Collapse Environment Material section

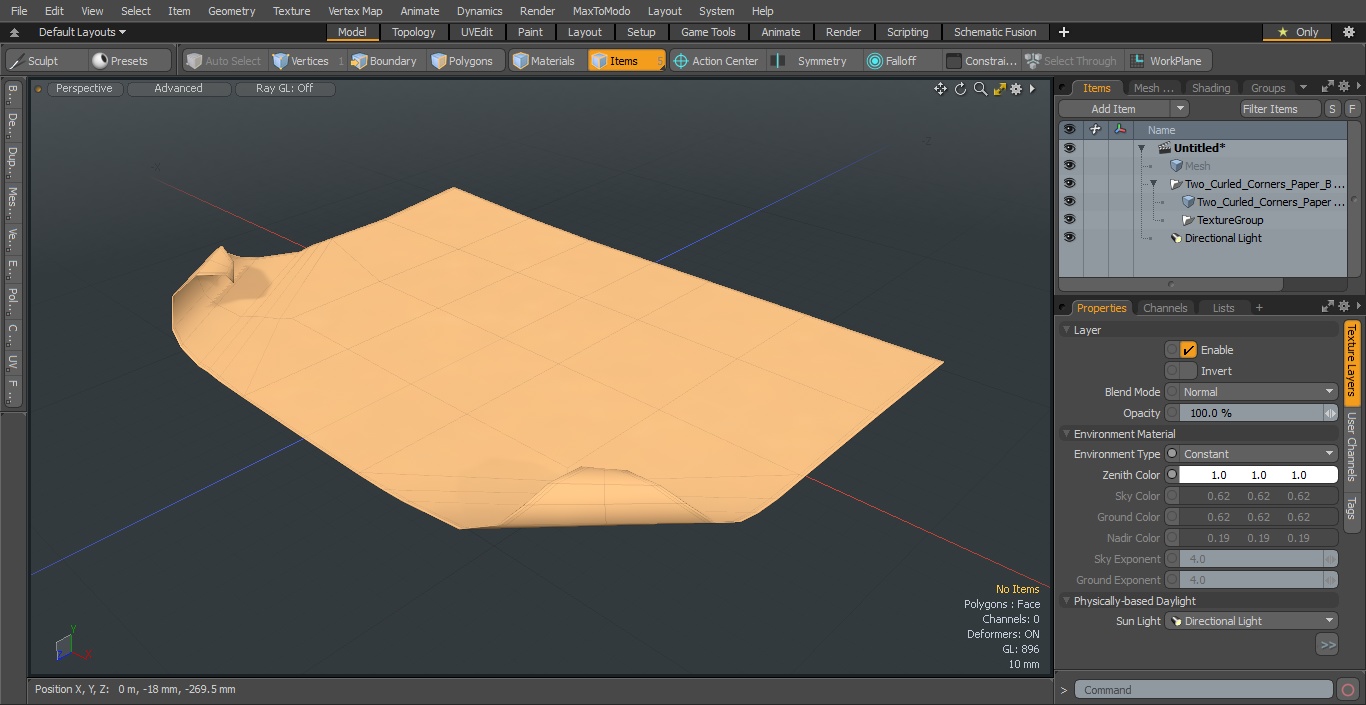1066,434
